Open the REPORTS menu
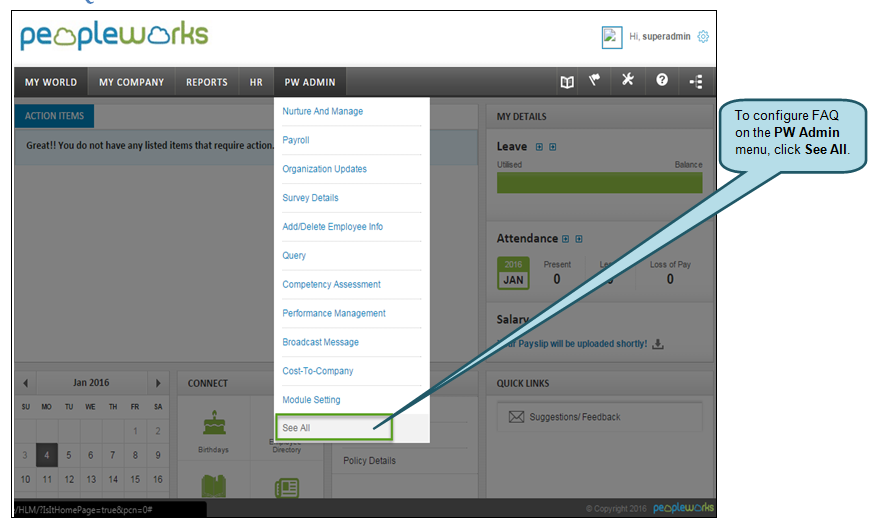Viewport: 869px width, 527px height. tap(207, 82)
